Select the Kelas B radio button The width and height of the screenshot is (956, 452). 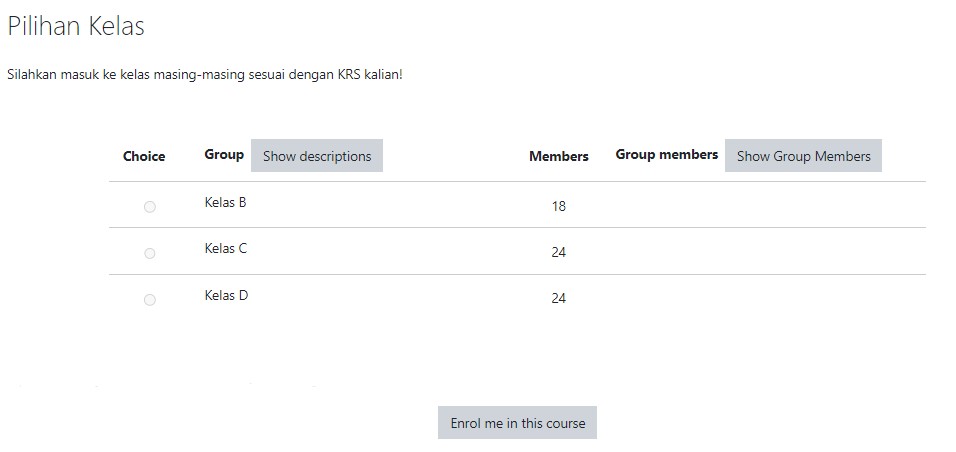(x=149, y=207)
